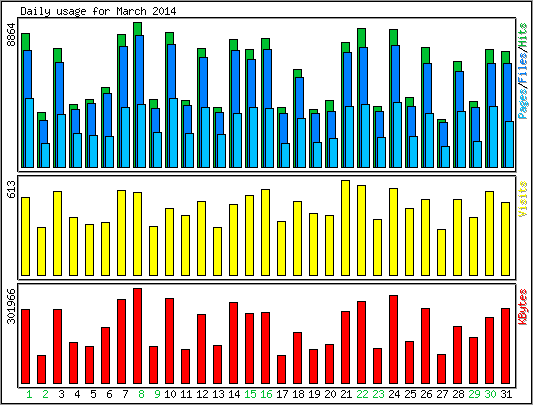This screenshot has height=405, width=533.
Task: Click the green day label 22
Action: pos(362,394)
